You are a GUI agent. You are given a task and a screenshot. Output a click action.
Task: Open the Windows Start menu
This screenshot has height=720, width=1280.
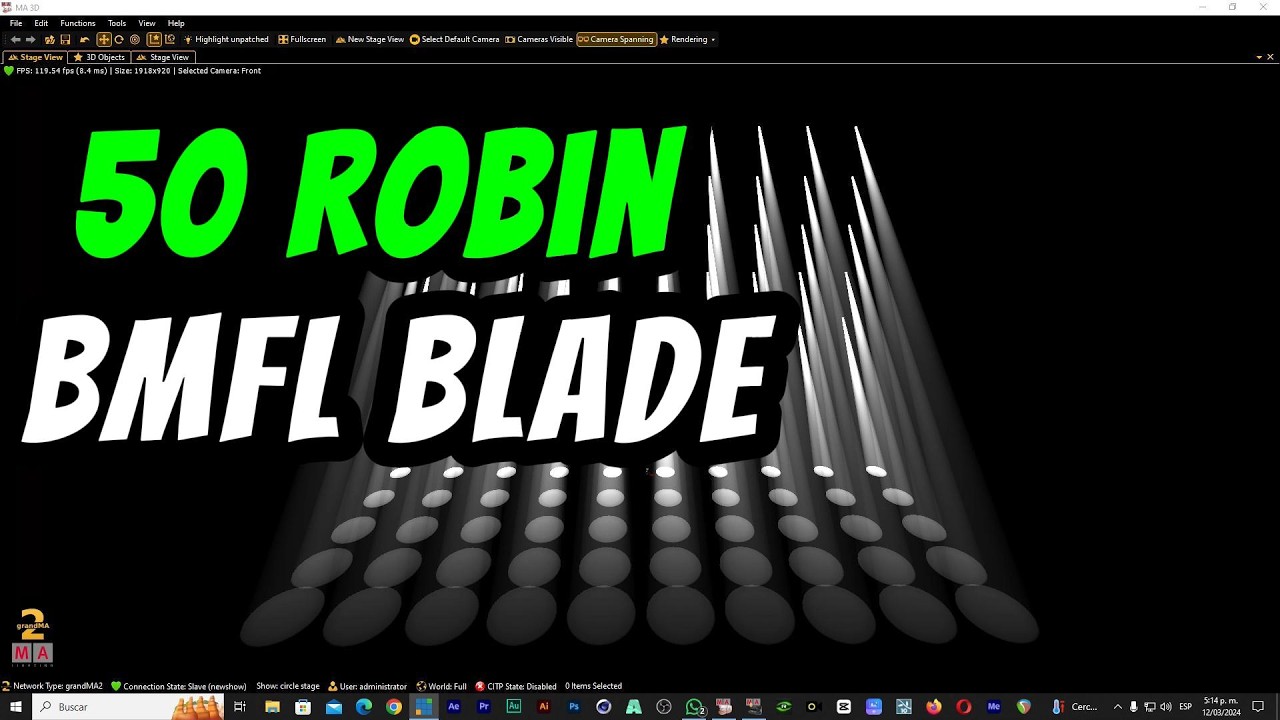(16, 707)
